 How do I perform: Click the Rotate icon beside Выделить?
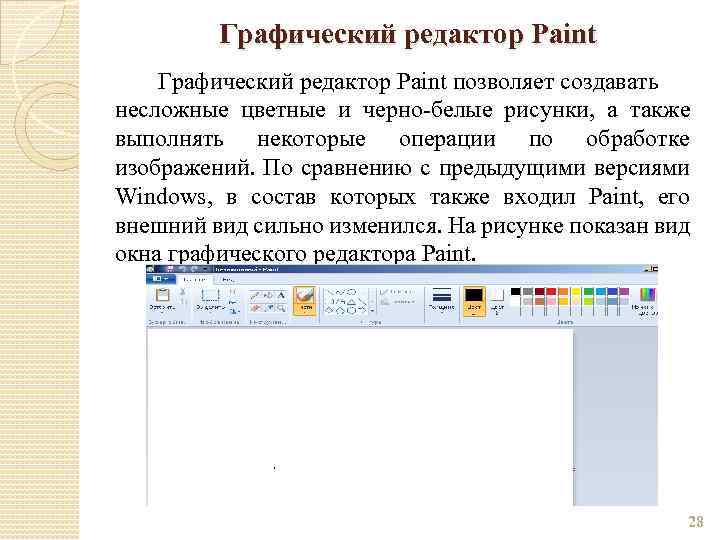234,312
